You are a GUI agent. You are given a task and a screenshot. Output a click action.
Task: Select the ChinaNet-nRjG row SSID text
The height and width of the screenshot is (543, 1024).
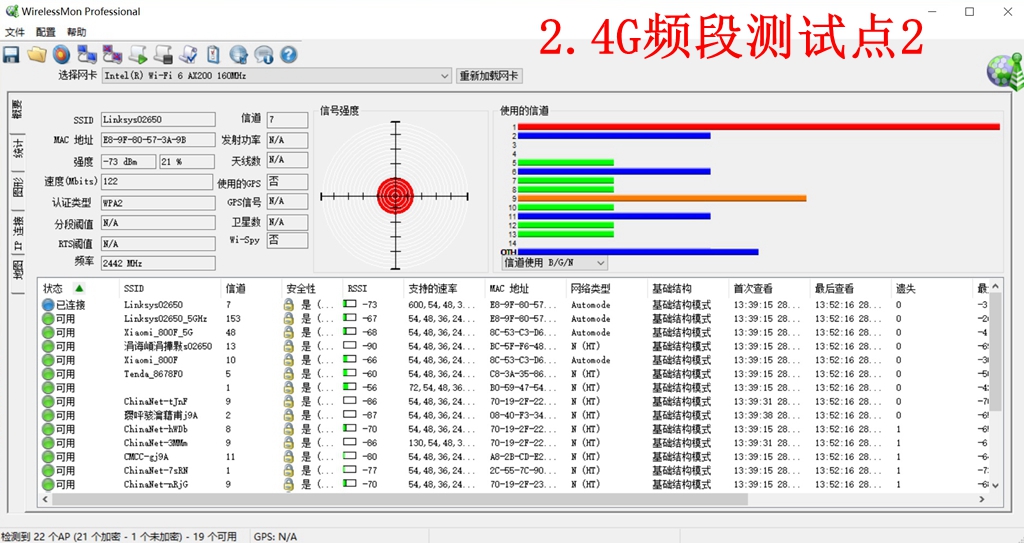click(x=156, y=484)
